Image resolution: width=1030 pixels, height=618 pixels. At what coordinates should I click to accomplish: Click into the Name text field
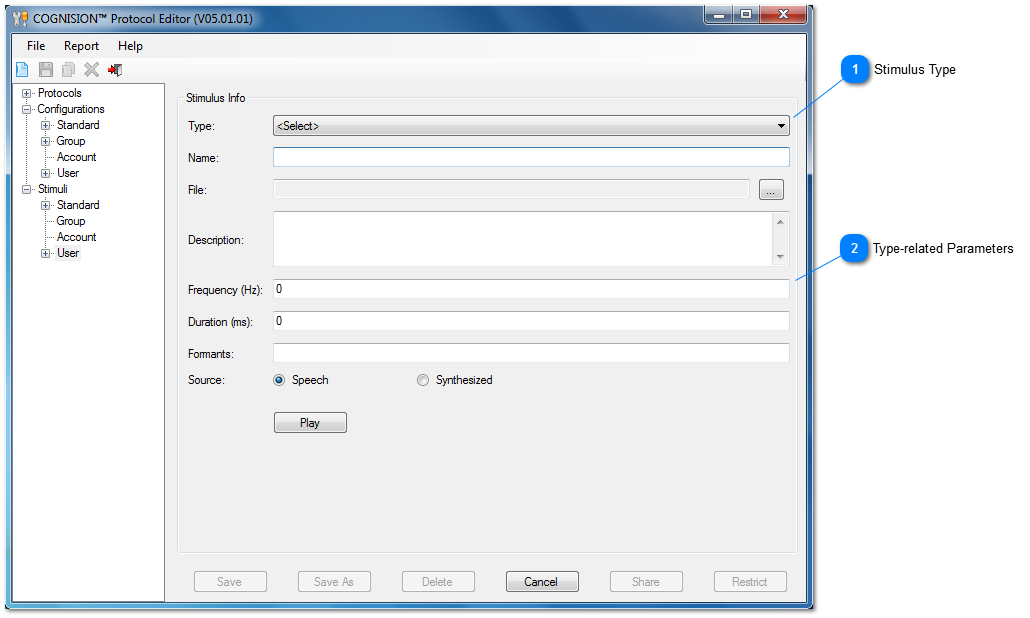tap(530, 157)
